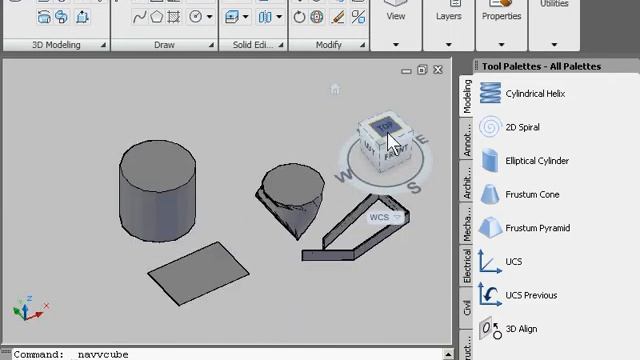Select the UCS Previous tool
Image resolution: width=640 pixels, height=360 pixels.
(518, 295)
